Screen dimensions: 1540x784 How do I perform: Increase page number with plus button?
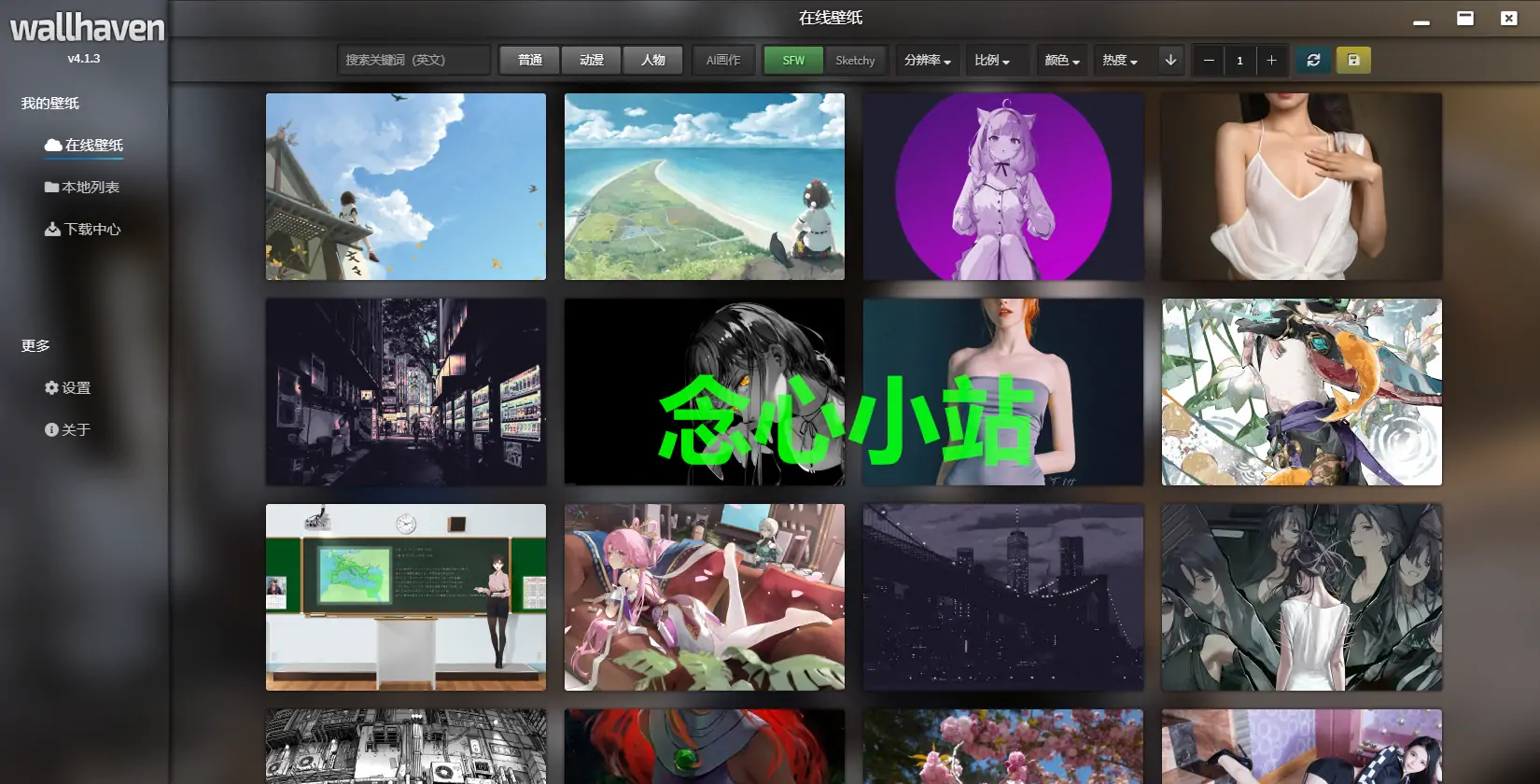[x=1271, y=60]
